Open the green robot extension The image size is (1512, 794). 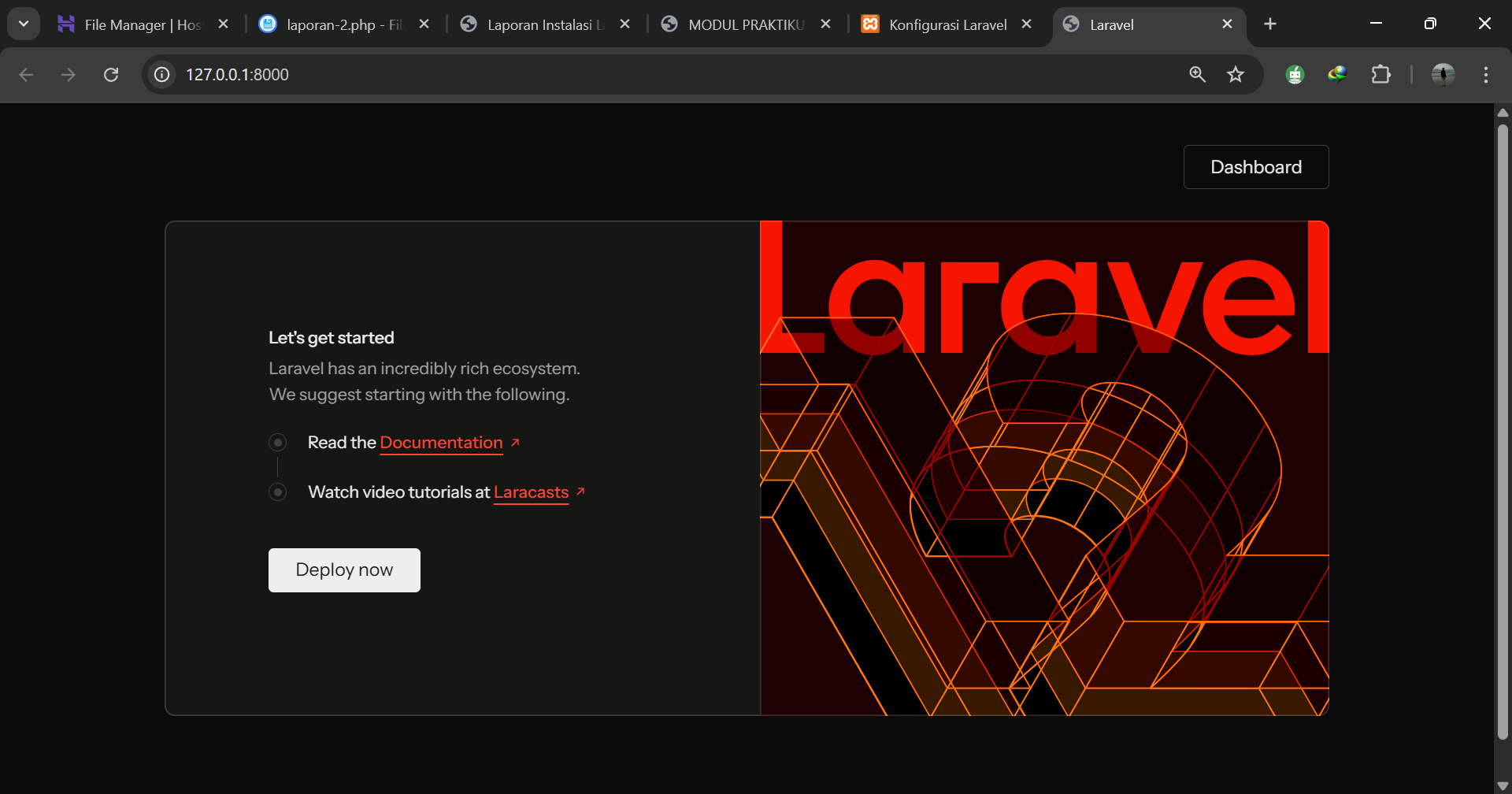point(1295,74)
